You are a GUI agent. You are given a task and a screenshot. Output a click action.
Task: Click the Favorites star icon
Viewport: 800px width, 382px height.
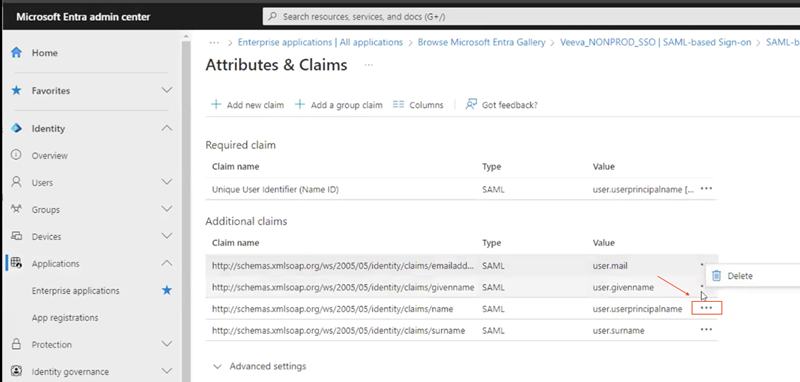(x=16, y=90)
